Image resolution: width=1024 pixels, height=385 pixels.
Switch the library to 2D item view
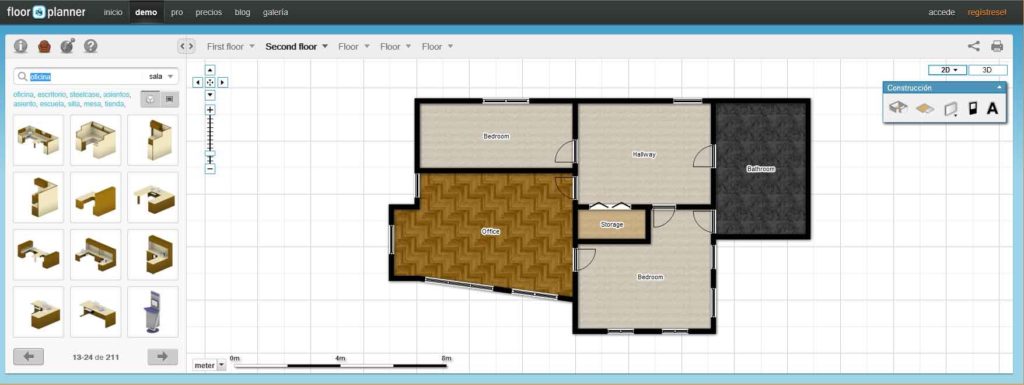170,99
